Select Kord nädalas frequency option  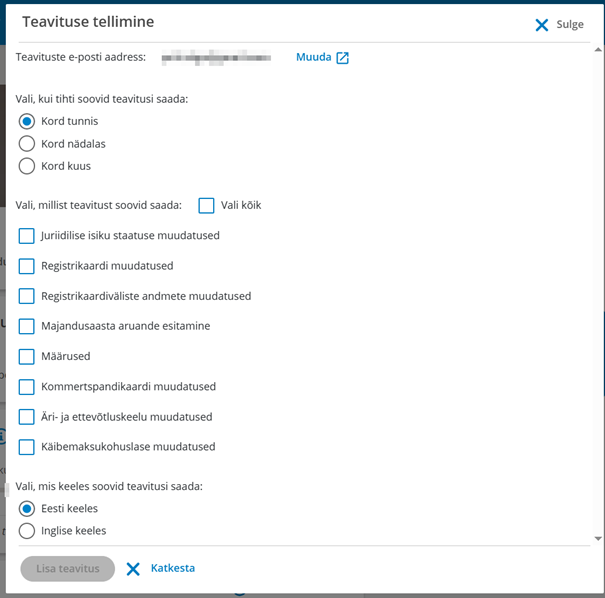pos(27,144)
